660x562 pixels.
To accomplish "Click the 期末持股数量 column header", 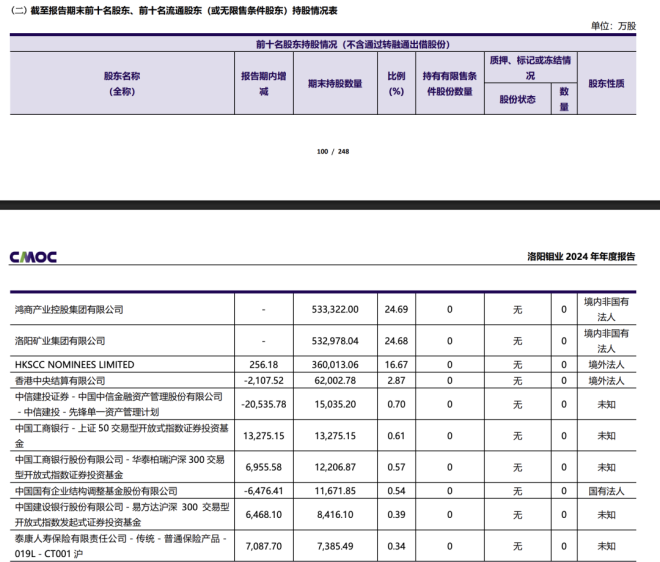I will point(335,83).
